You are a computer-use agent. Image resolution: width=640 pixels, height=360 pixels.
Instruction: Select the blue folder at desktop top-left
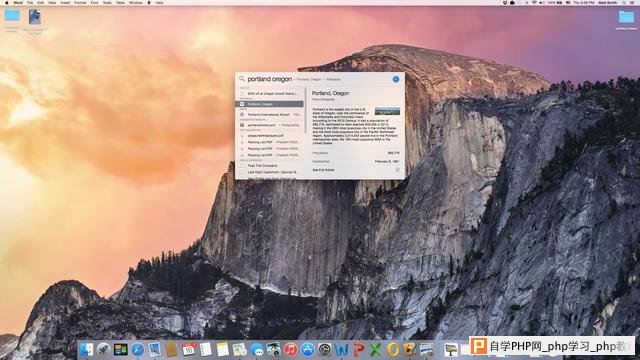coord(12,16)
